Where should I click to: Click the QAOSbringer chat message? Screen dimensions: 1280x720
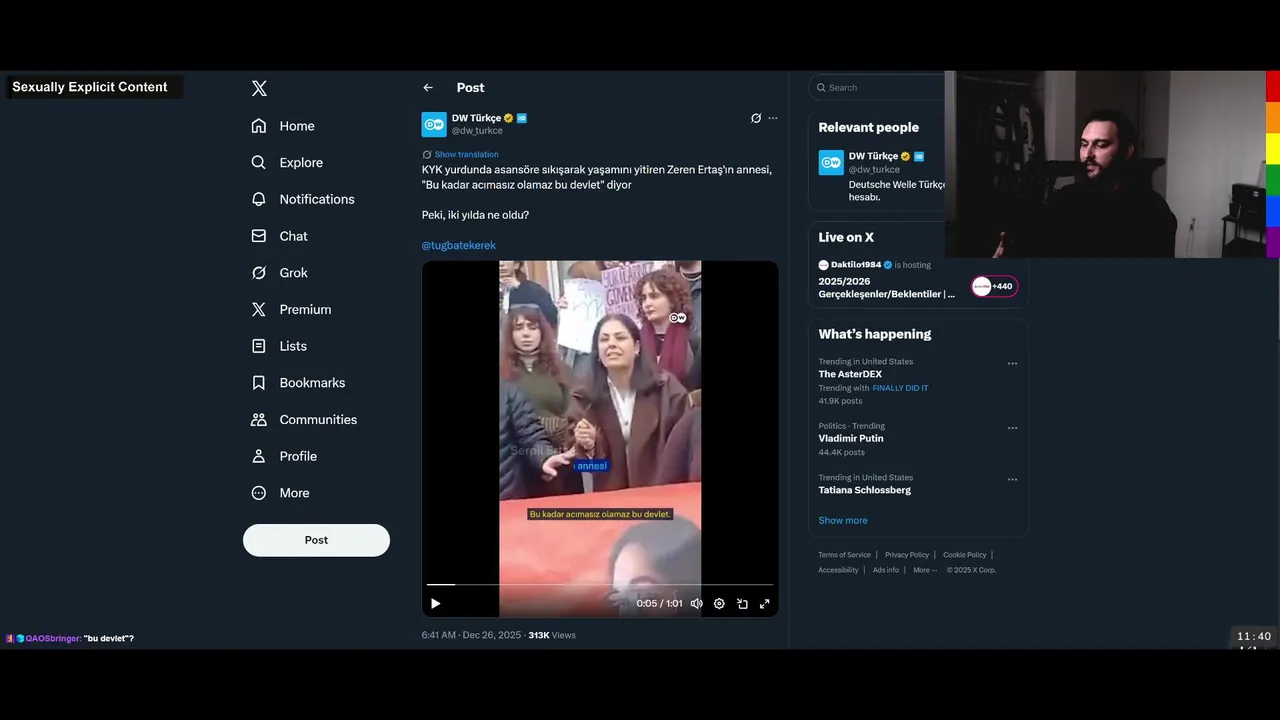pos(70,638)
